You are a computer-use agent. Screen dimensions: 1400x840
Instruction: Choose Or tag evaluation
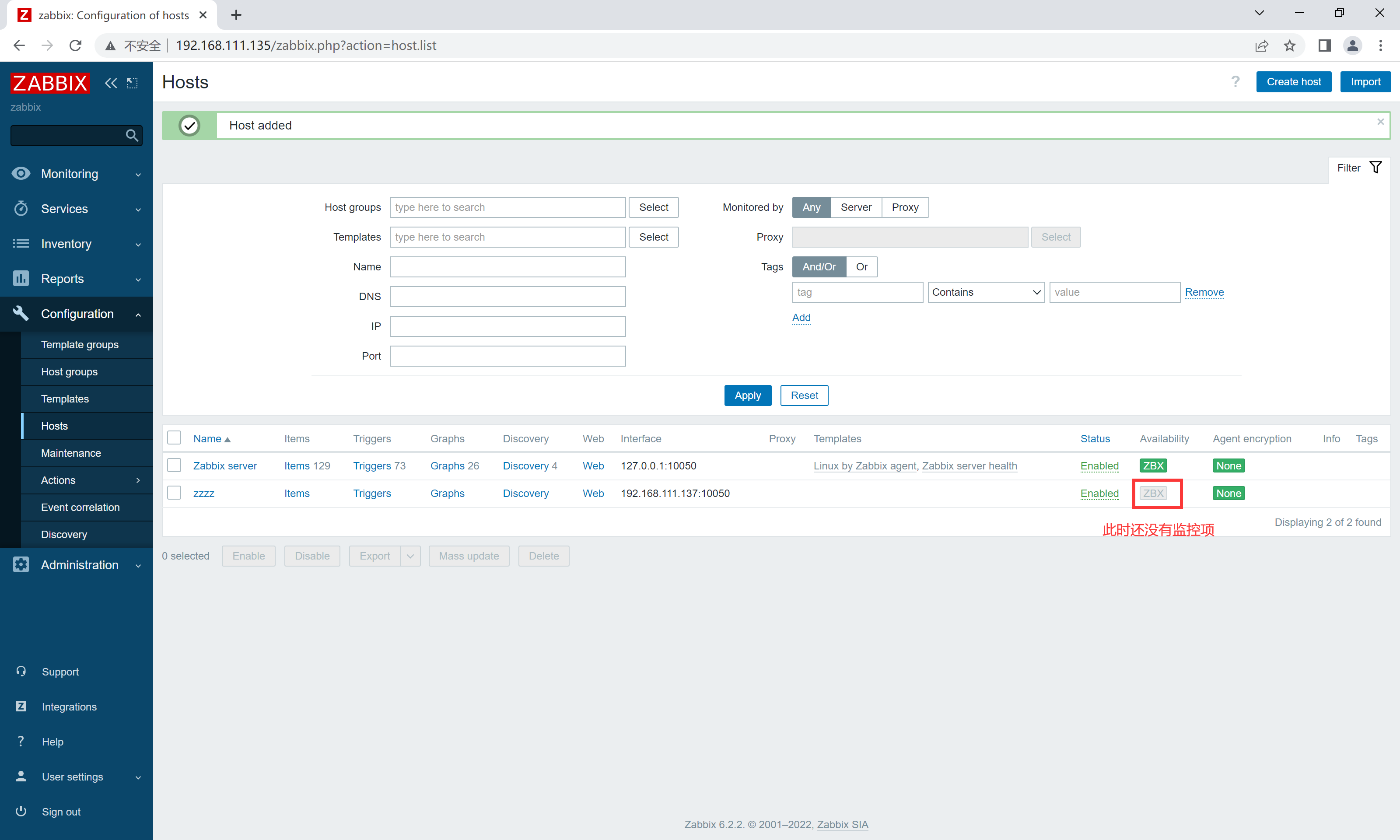tap(861, 266)
